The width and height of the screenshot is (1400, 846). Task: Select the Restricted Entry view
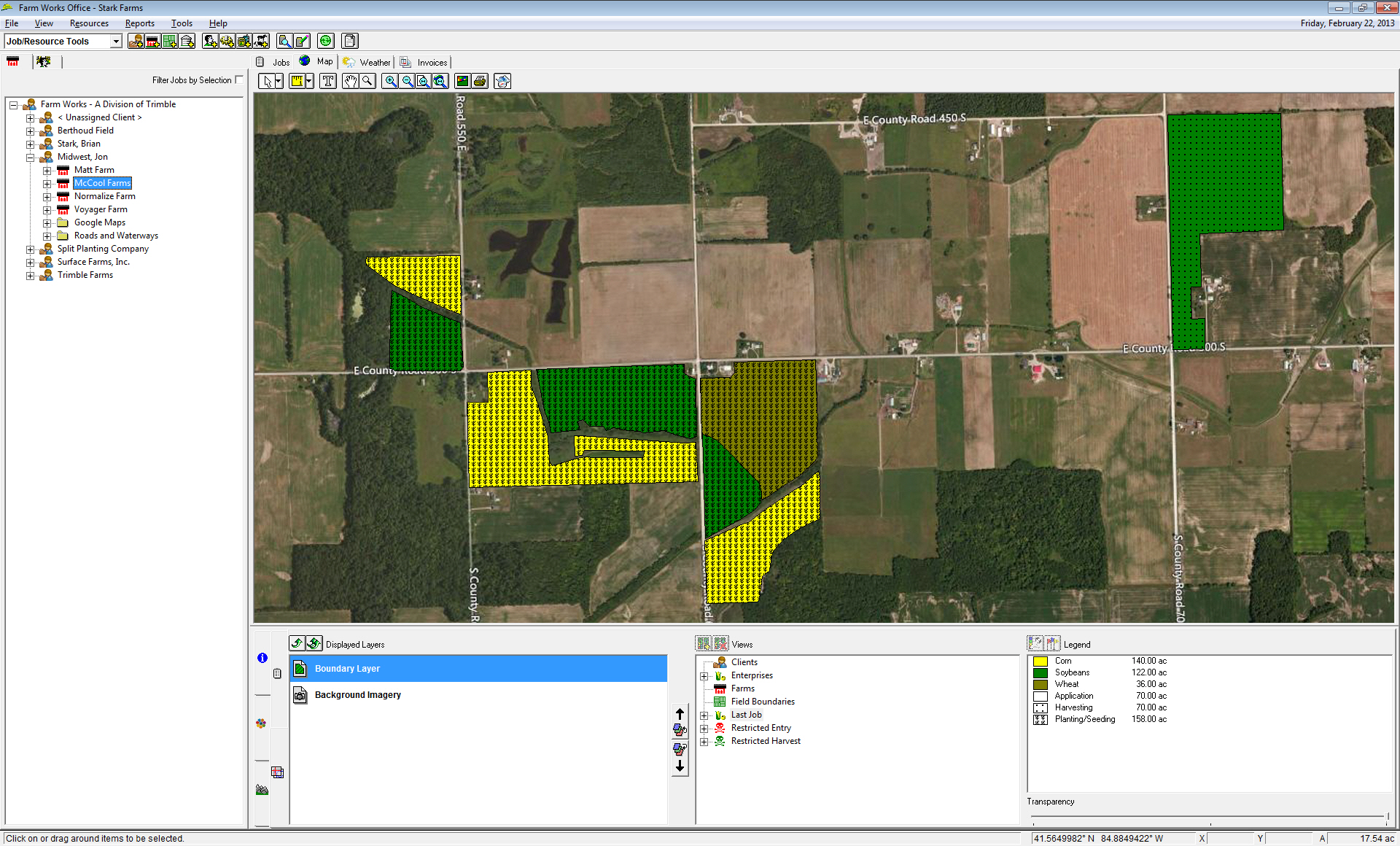(x=761, y=728)
